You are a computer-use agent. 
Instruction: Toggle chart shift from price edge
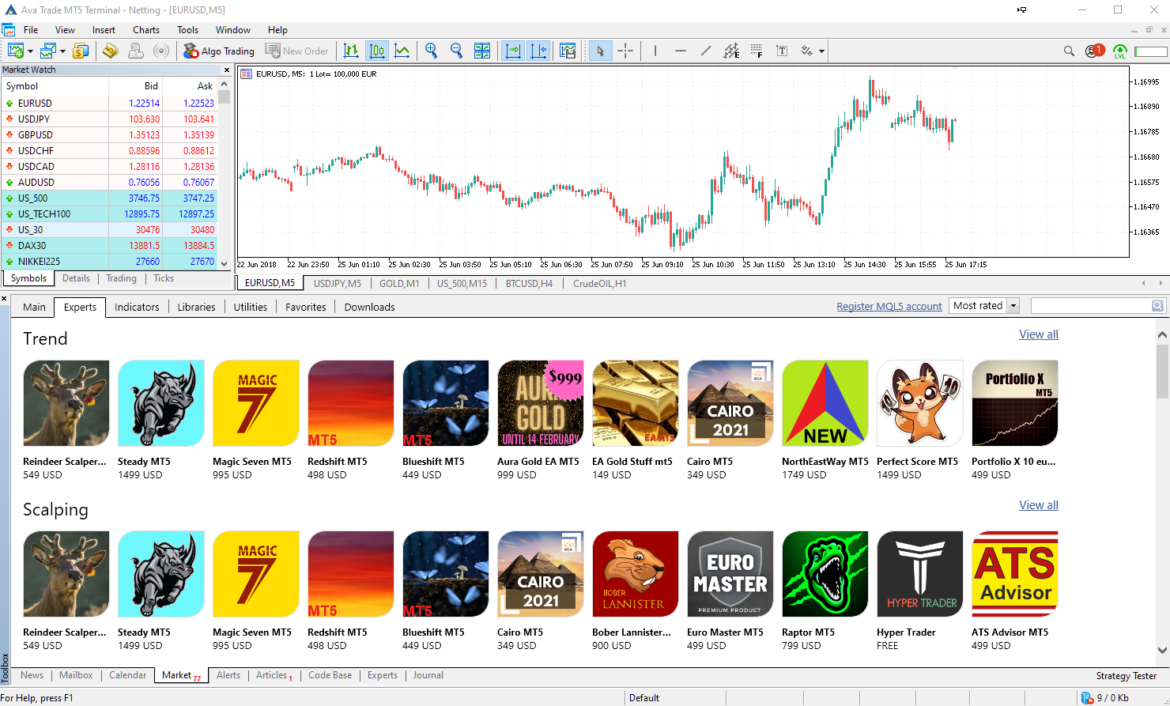[539, 50]
